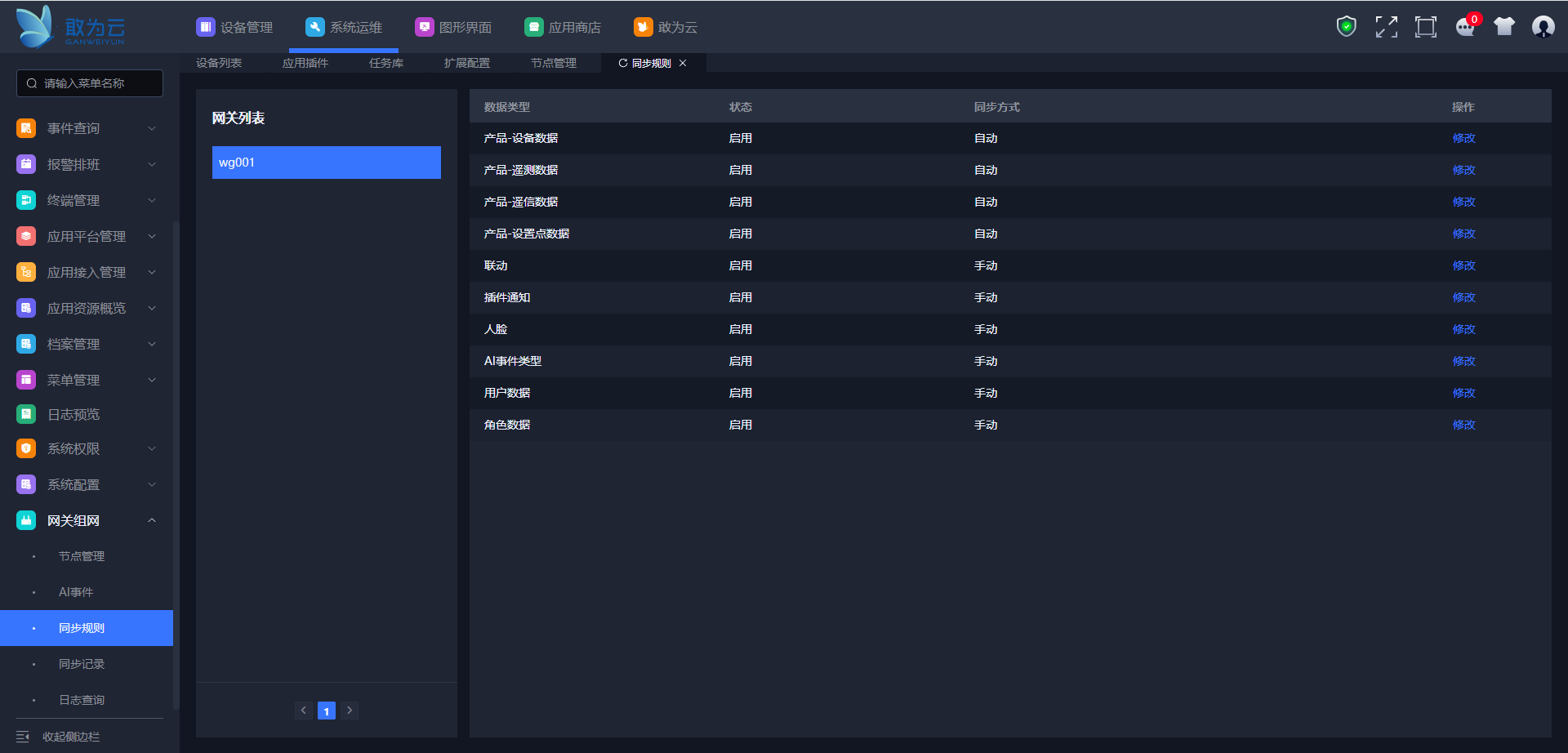This screenshot has height=753, width=1568.
Task: Close the 同步规则 tab
Action: pyautogui.click(x=683, y=63)
